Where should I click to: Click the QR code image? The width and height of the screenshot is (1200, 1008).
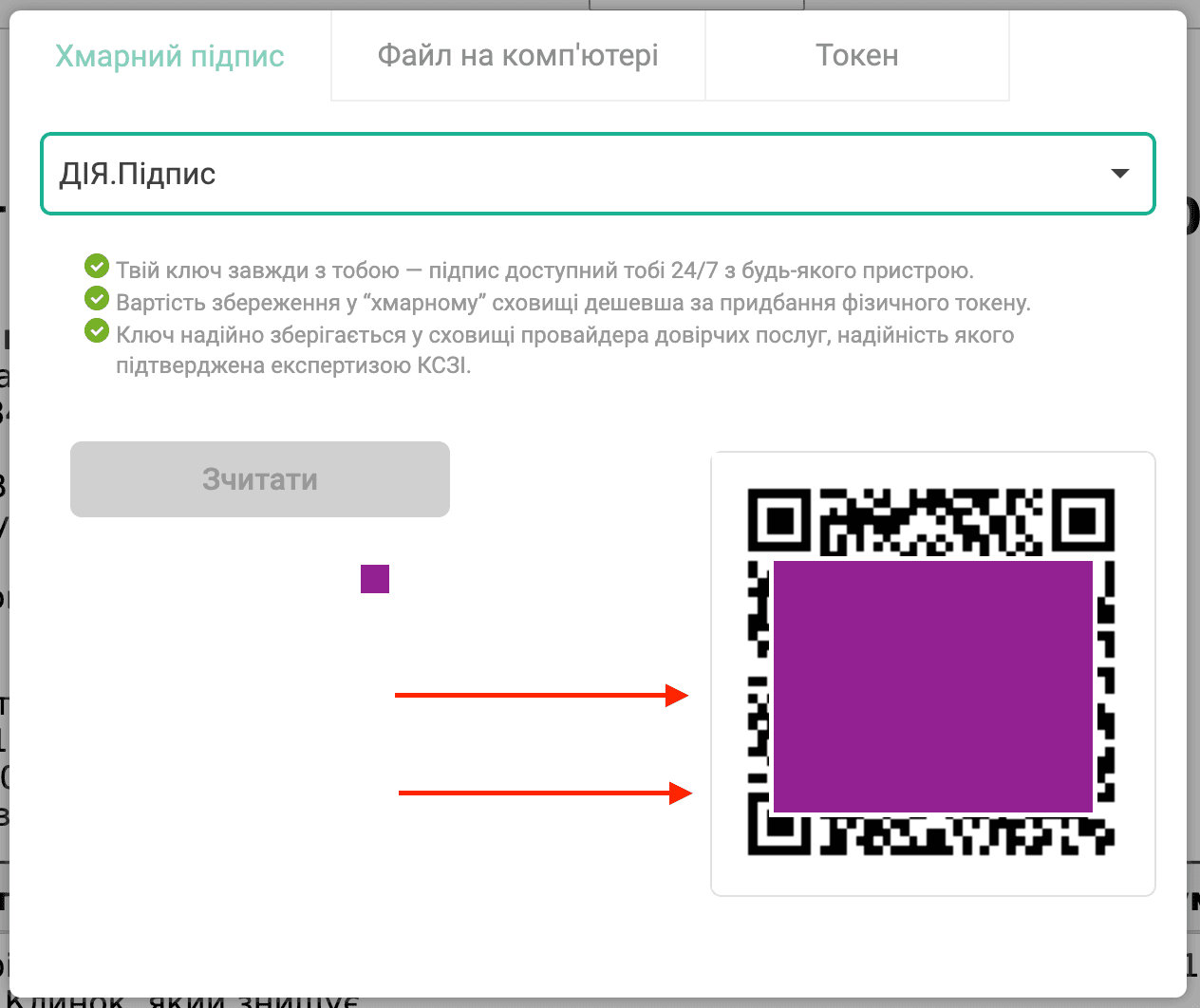[931, 672]
